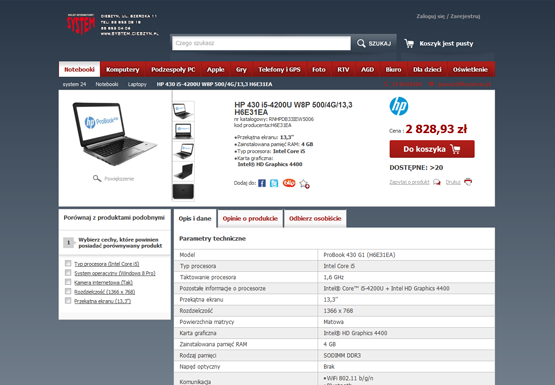Open the Notebooki category tab
Image resolution: width=555 pixels, height=385 pixels.
[79, 69]
